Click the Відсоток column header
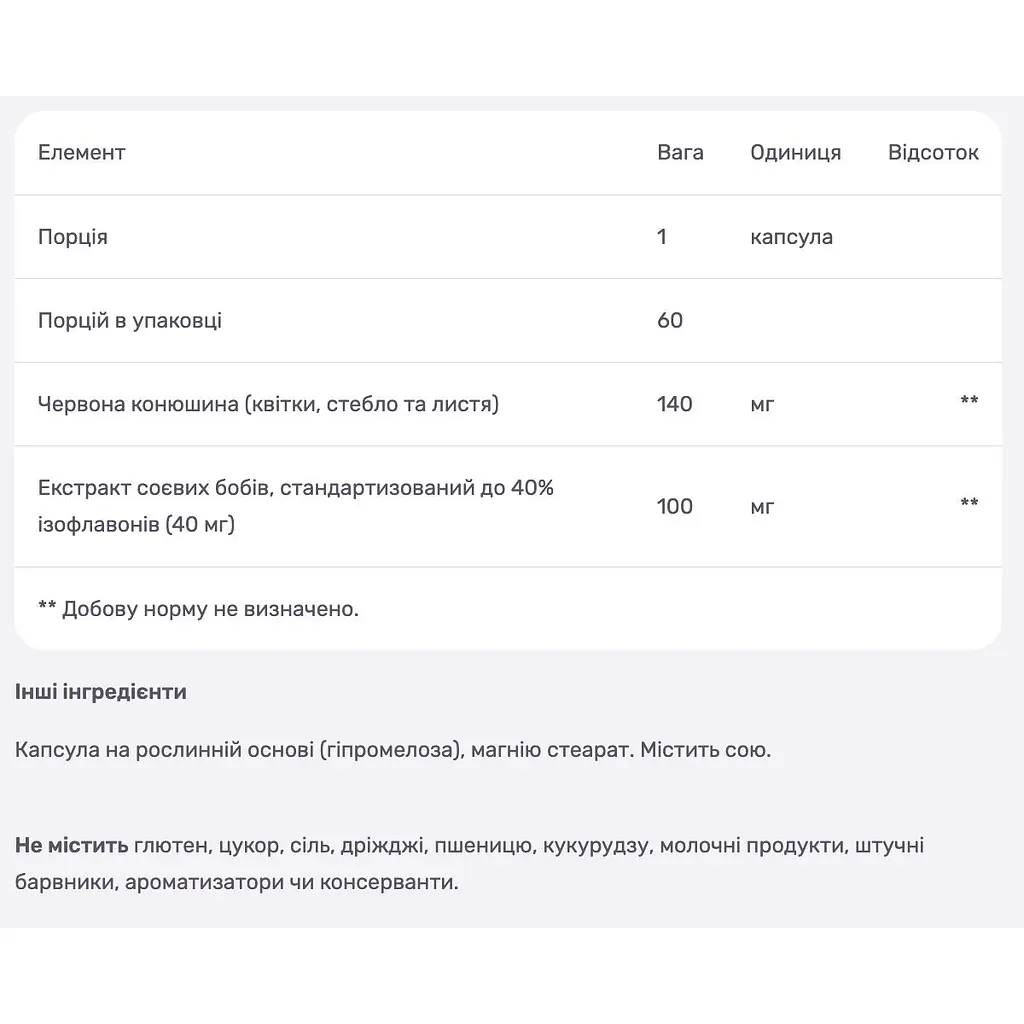Screen dimensions: 1024x1024 933,152
